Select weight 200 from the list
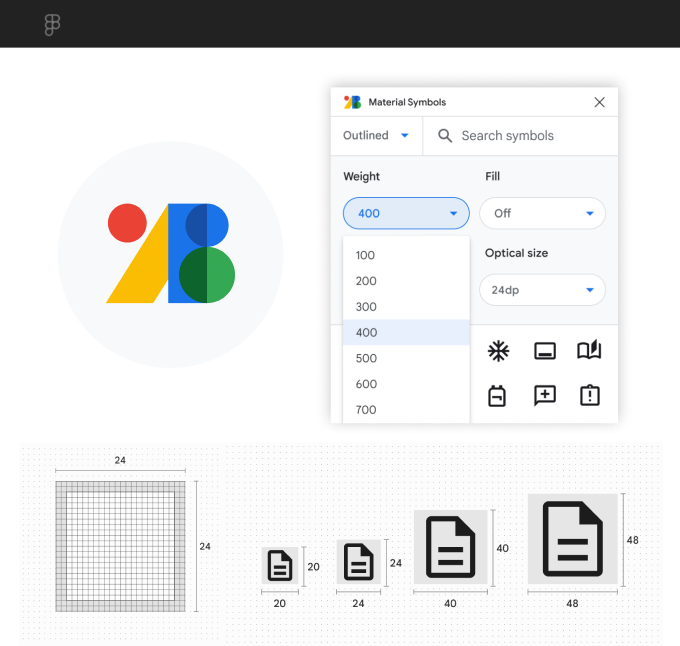The height and width of the screenshot is (646, 680). 406,281
